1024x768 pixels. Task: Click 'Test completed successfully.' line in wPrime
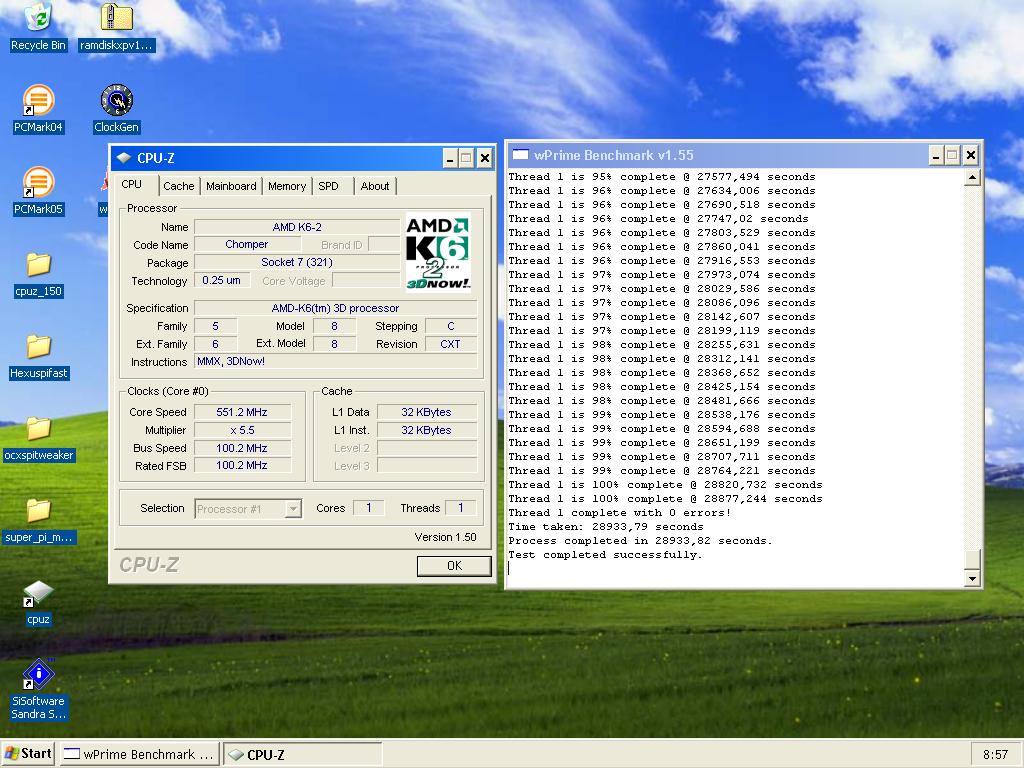pyautogui.click(x=605, y=555)
